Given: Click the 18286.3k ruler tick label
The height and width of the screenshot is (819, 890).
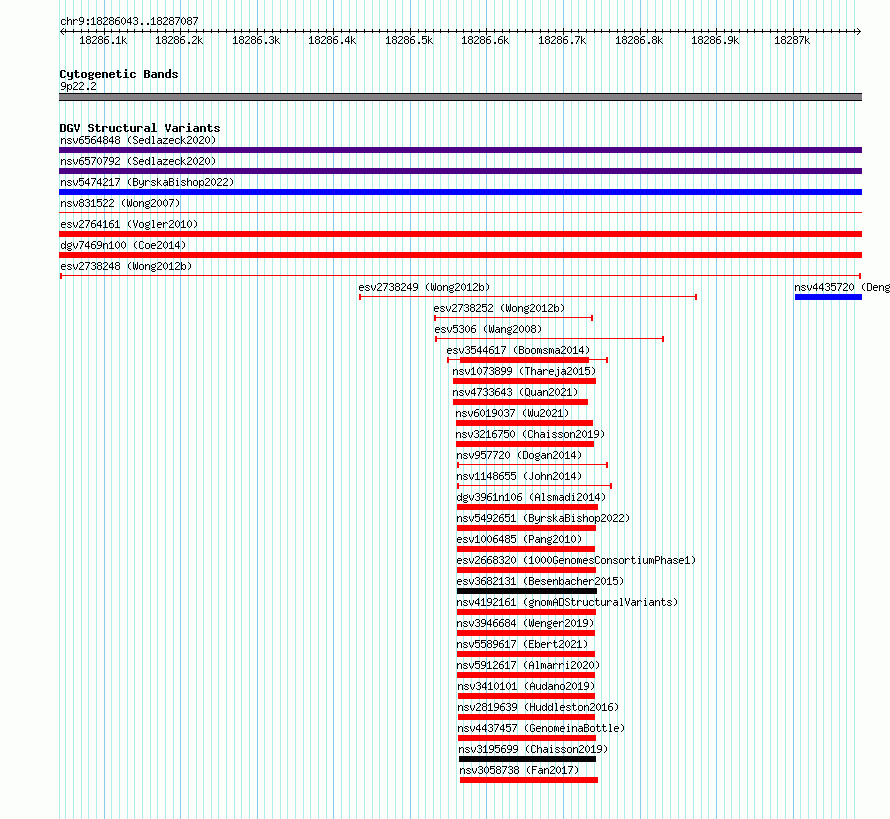Looking at the screenshot, I should point(256,40).
